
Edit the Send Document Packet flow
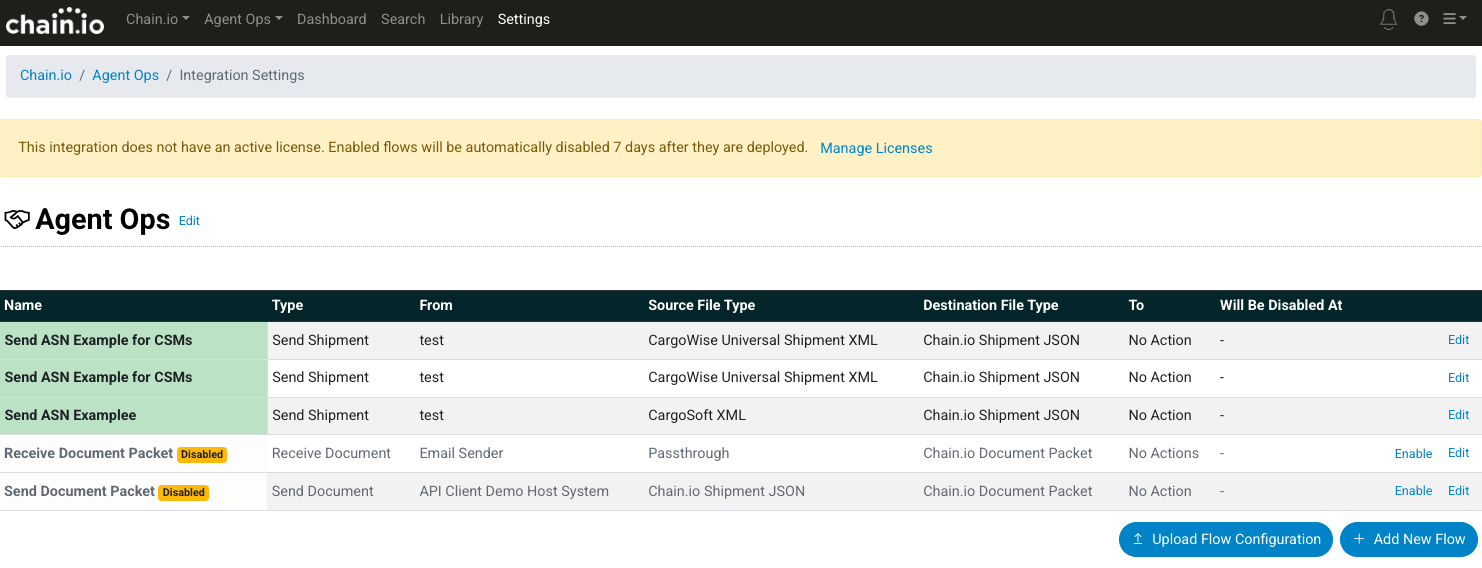pos(1458,491)
